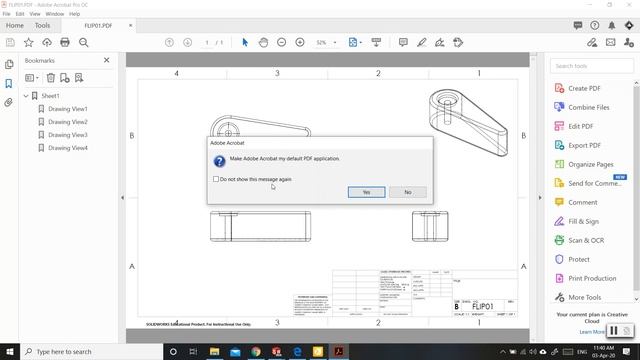Print the document with the printer icon
The height and width of the screenshot is (360, 640).
(65, 42)
